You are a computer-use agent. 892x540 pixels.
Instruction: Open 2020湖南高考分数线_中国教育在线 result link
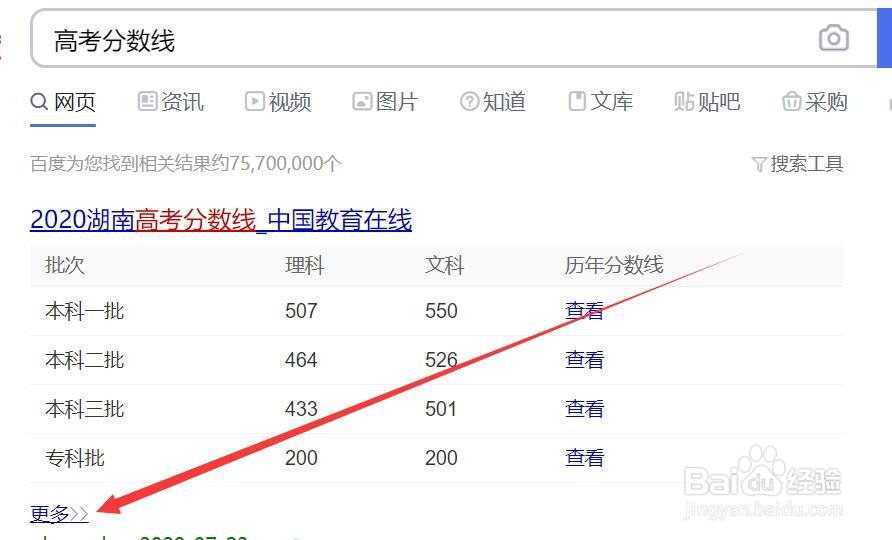click(221, 220)
